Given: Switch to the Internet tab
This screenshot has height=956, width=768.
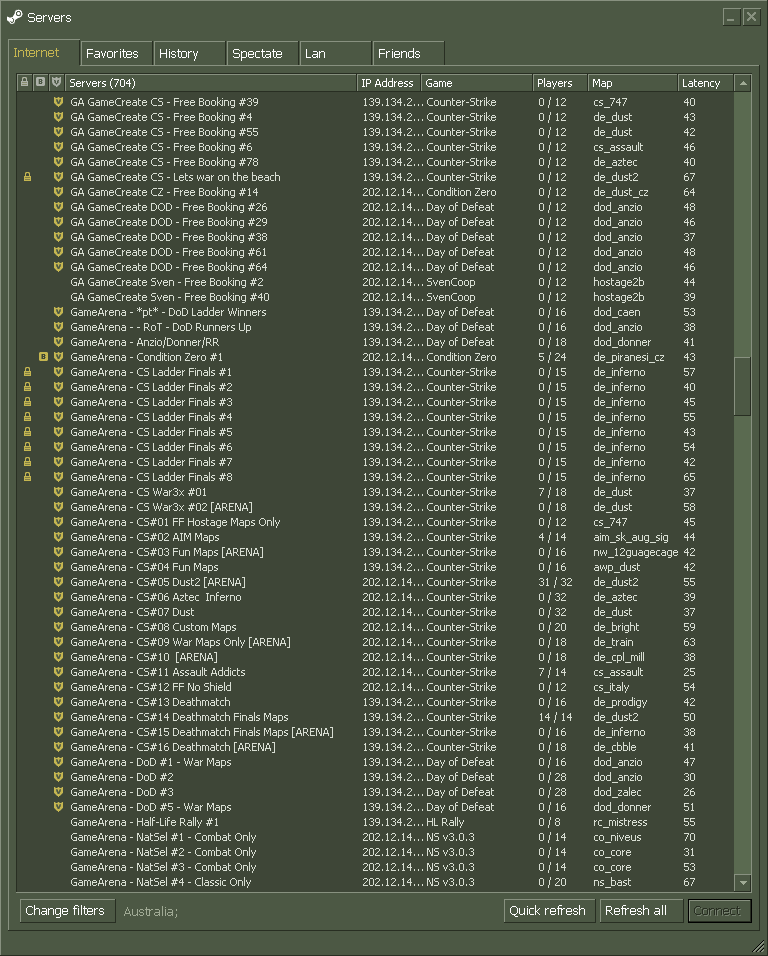Looking at the screenshot, I should click(43, 52).
